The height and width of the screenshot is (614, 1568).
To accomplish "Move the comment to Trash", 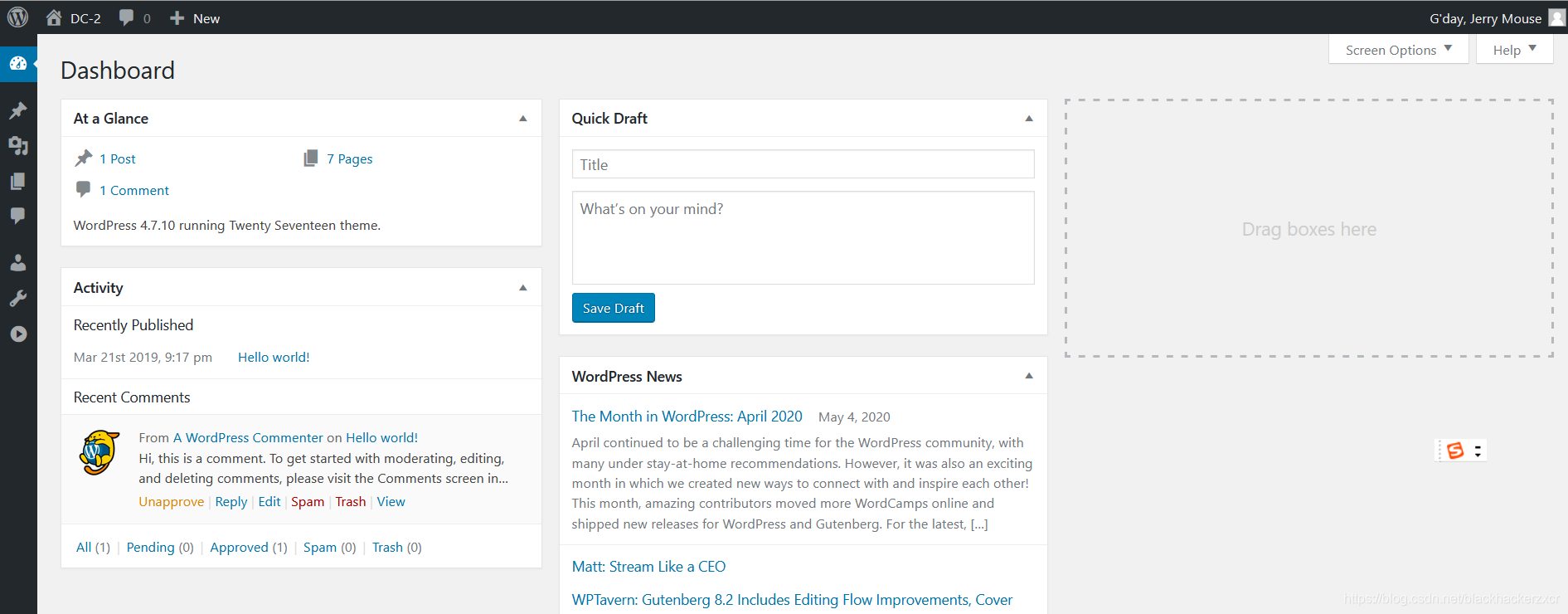I will point(351,501).
